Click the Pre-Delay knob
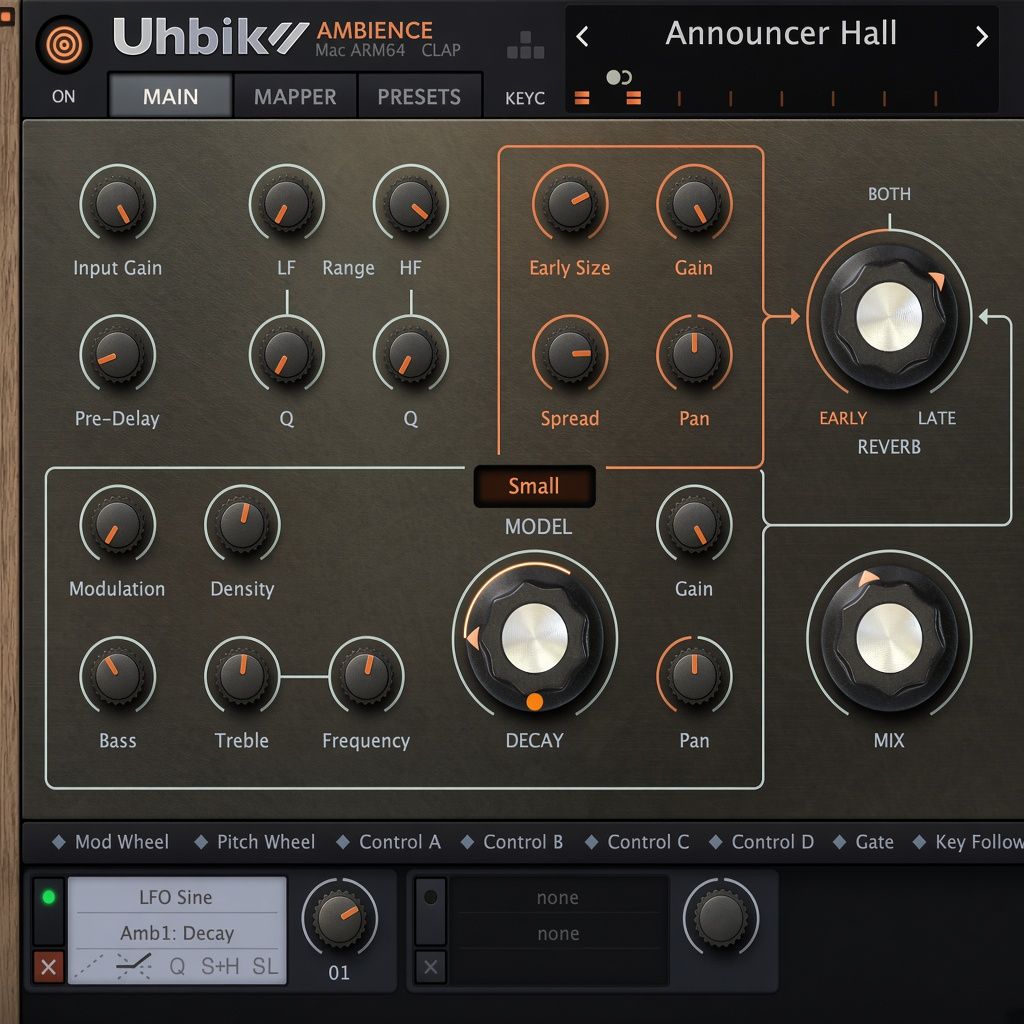Screen dimensions: 1024x1024 (x=118, y=354)
